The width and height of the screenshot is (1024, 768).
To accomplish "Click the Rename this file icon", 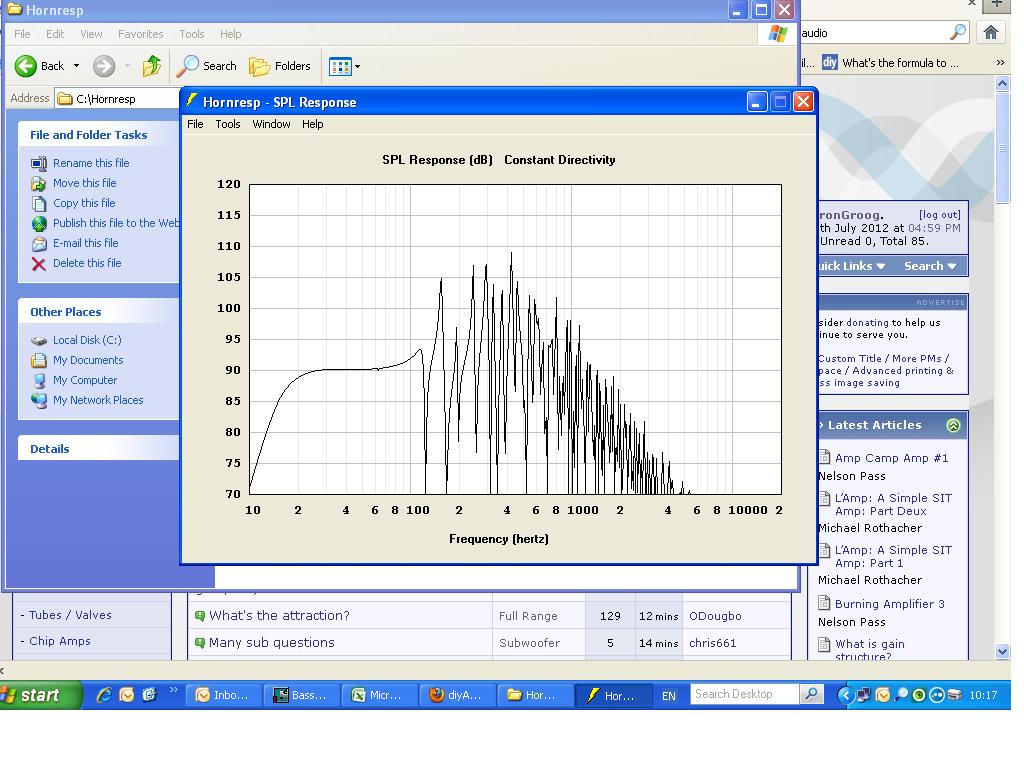I will coord(39,163).
